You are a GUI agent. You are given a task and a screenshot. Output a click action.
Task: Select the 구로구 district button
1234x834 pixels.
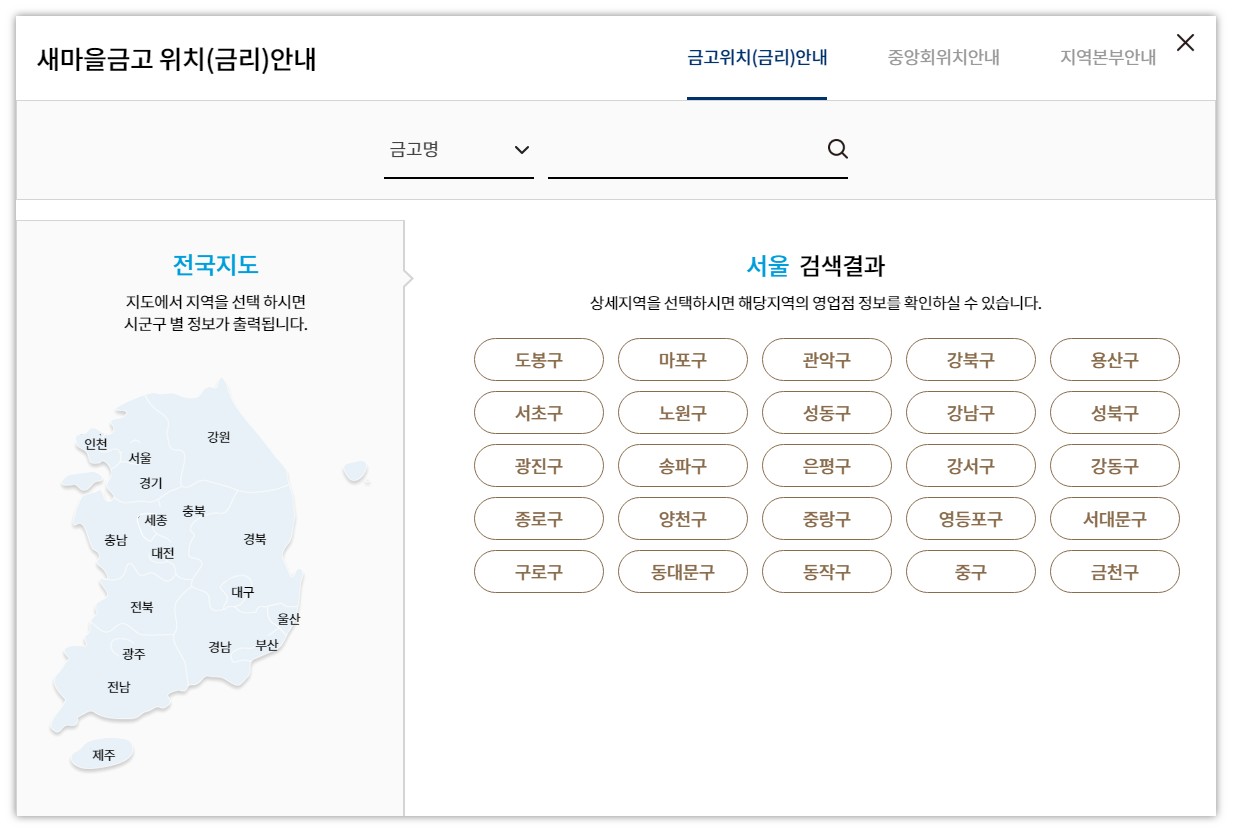539,572
